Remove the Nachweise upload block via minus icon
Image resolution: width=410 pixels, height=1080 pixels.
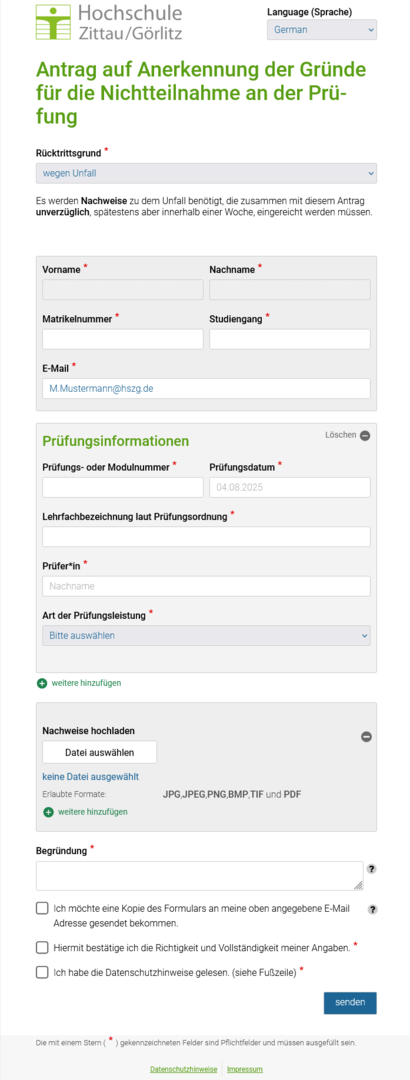[x=367, y=736]
